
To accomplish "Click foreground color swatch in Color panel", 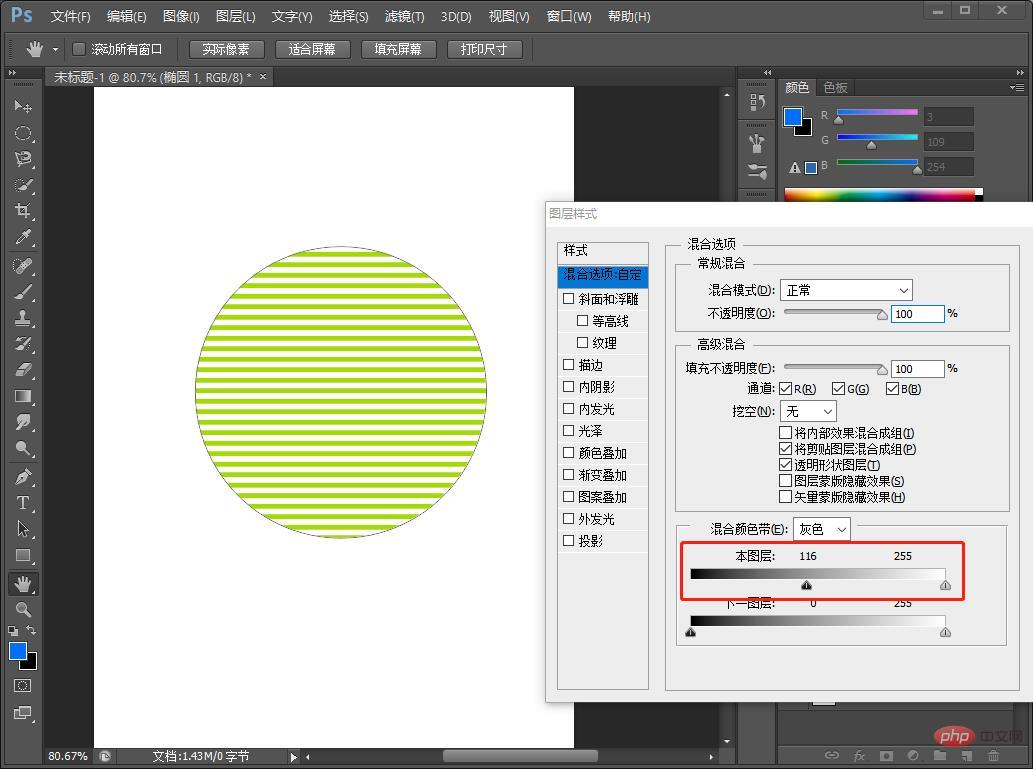I will pos(793,117).
